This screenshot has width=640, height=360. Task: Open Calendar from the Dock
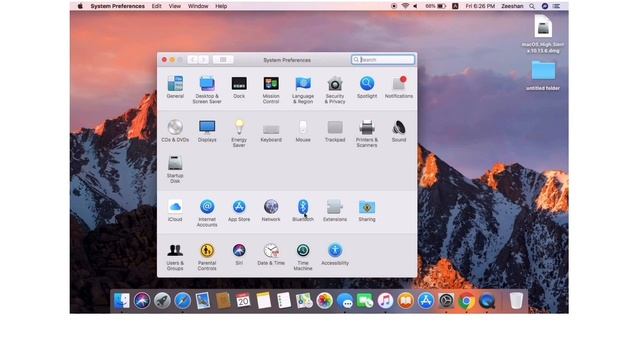pyautogui.click(x=243, y=301)
